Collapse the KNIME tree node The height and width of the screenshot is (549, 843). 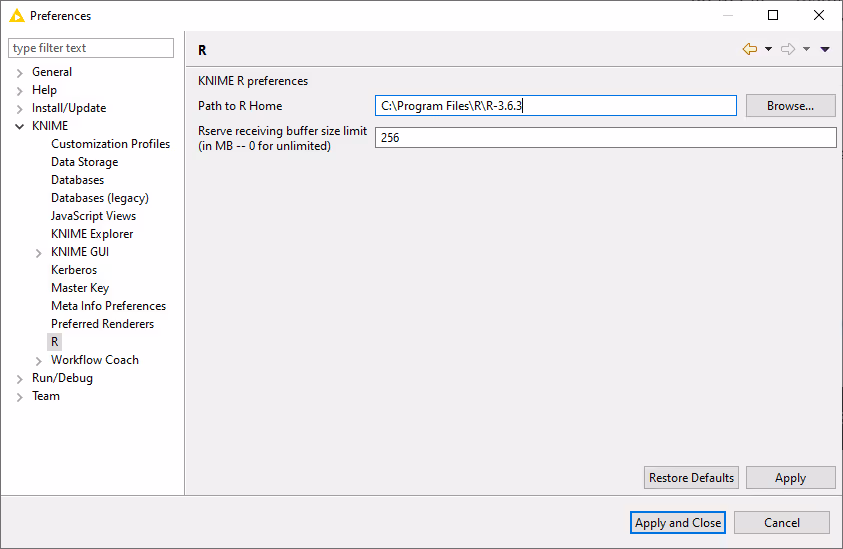tap(20, 126)
